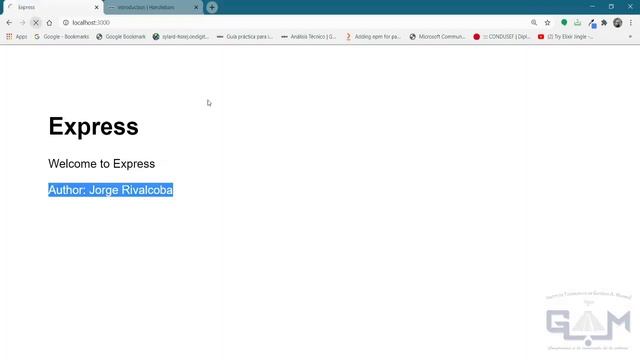Open the zoom magnifier control

pos(534,23)
